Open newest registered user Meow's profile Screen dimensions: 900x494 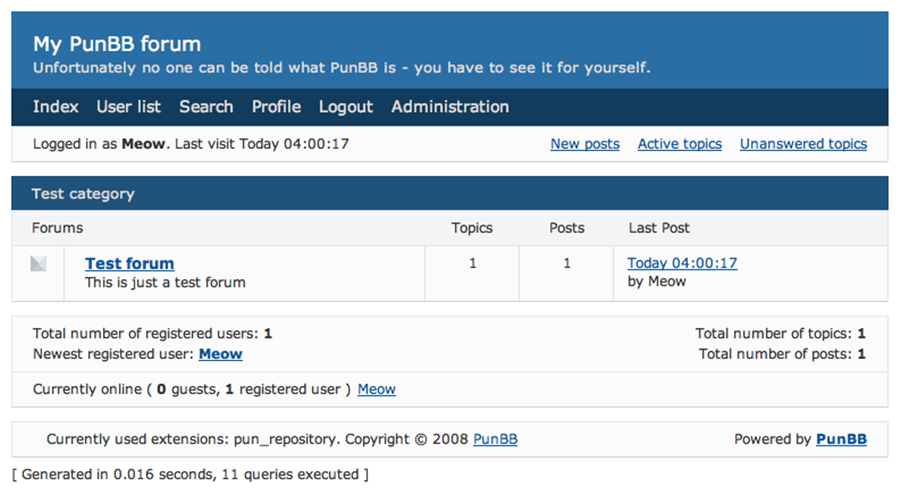point(220,354)
